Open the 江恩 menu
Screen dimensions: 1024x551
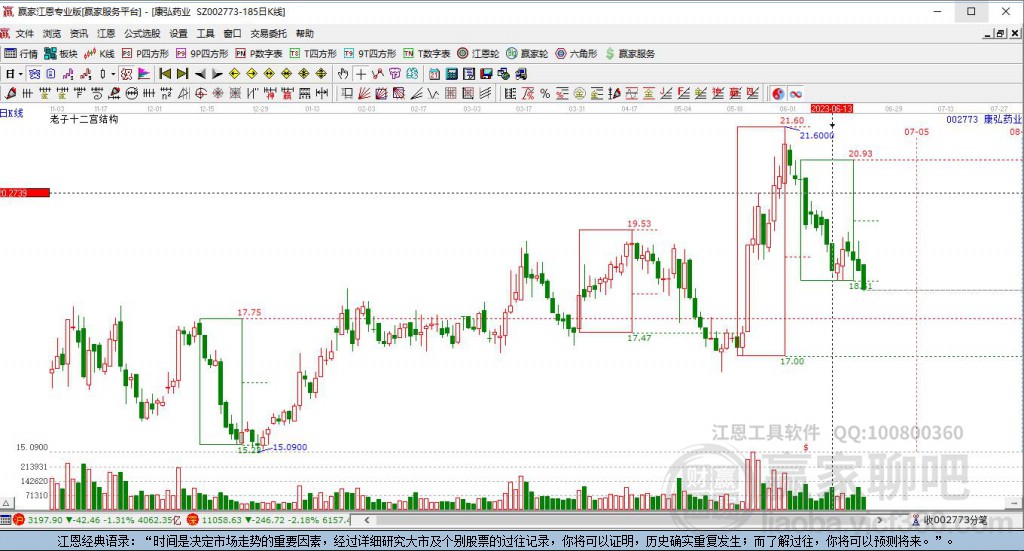click(106, 33)
